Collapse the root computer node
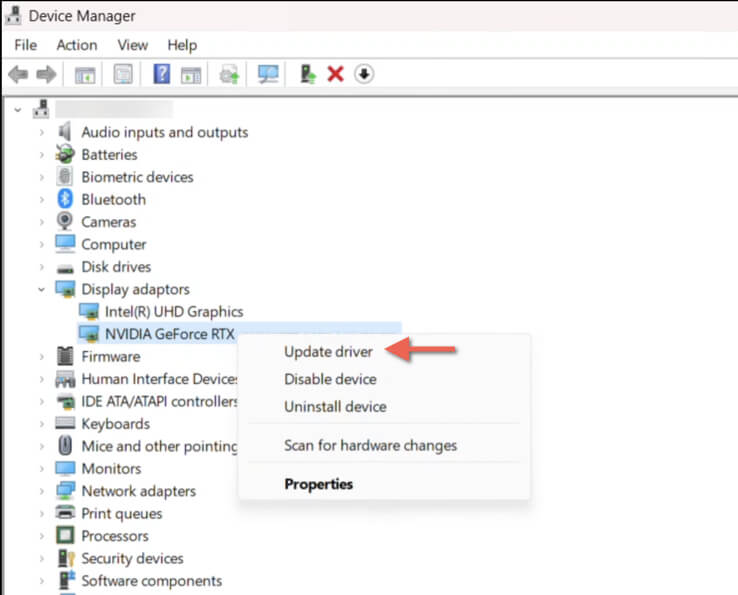The height and width of the screenshot is (595, 738). click(18, 110)
